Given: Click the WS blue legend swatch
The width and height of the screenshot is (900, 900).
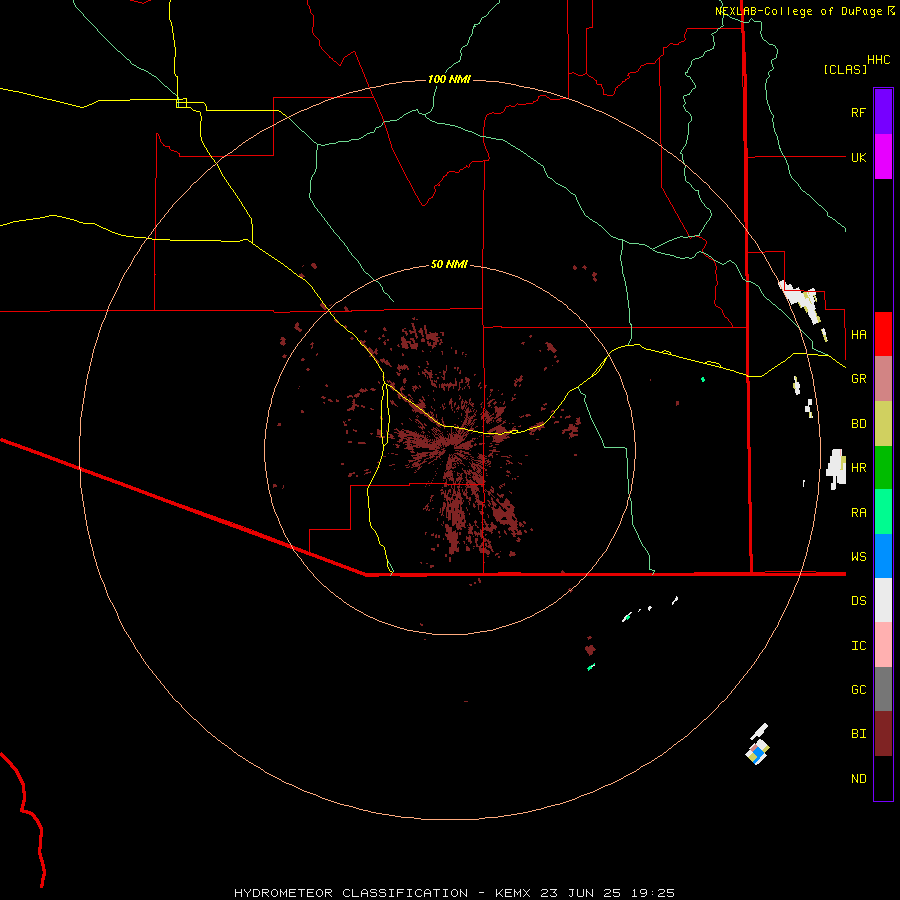Looking at the screenshot, I should point(883,556).
